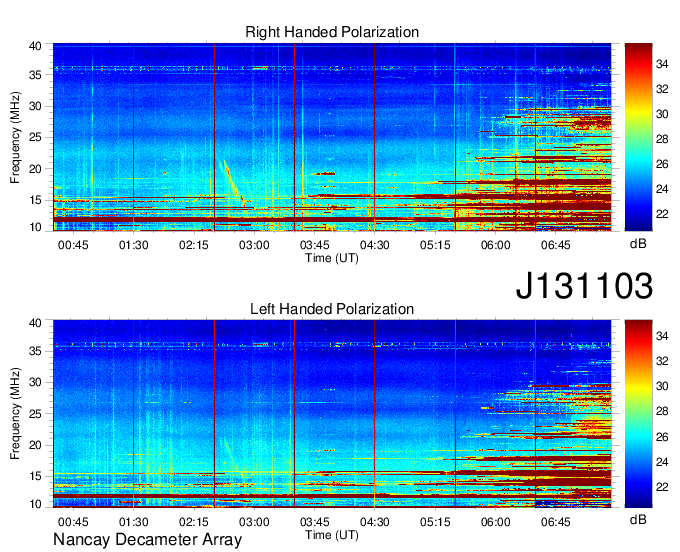
Task: Click the 35 MHz tick of top plot
Action: tap(35, 75)
